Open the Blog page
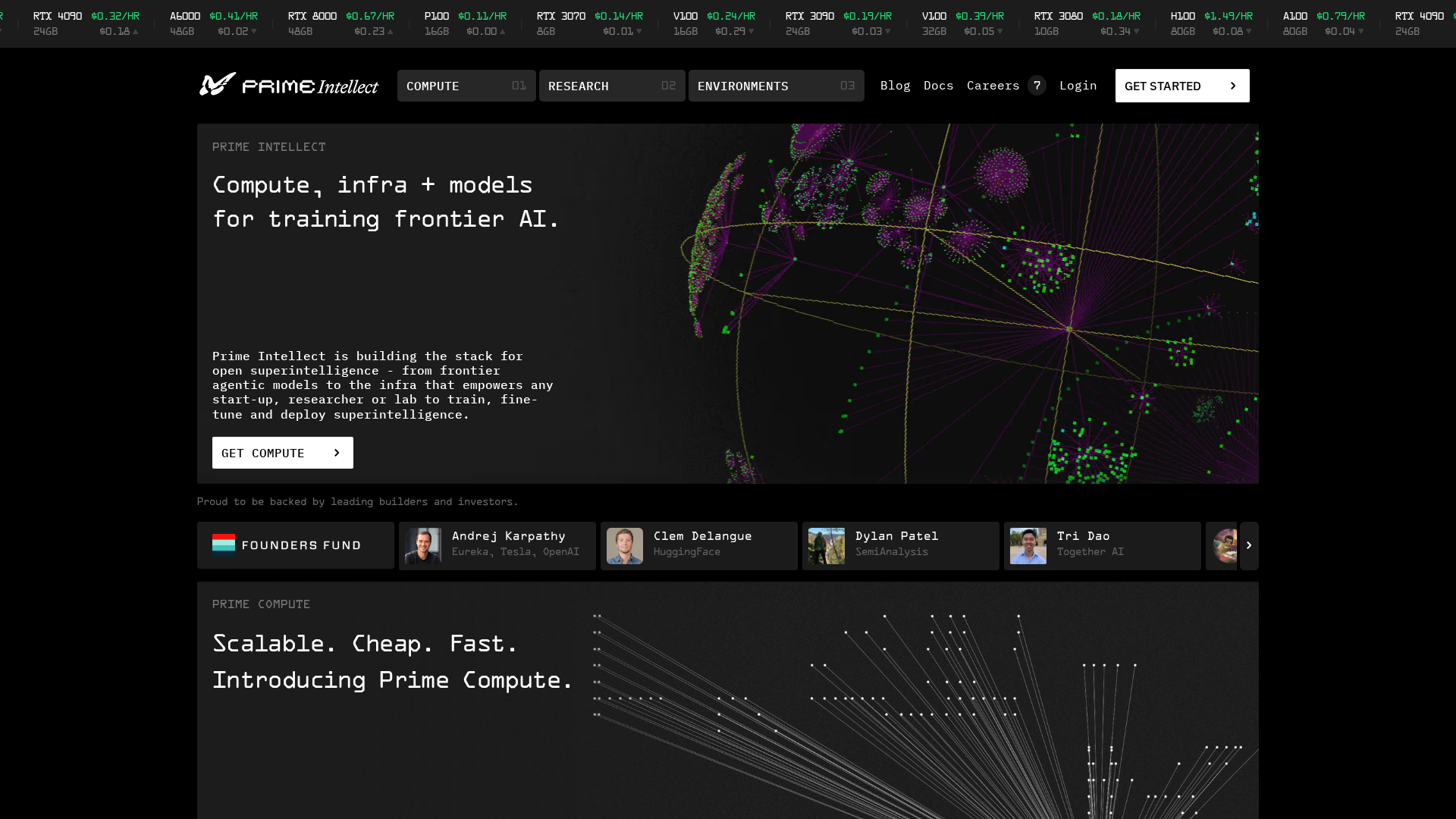Screen dimensions: 1456x819 tap(896, 86)
